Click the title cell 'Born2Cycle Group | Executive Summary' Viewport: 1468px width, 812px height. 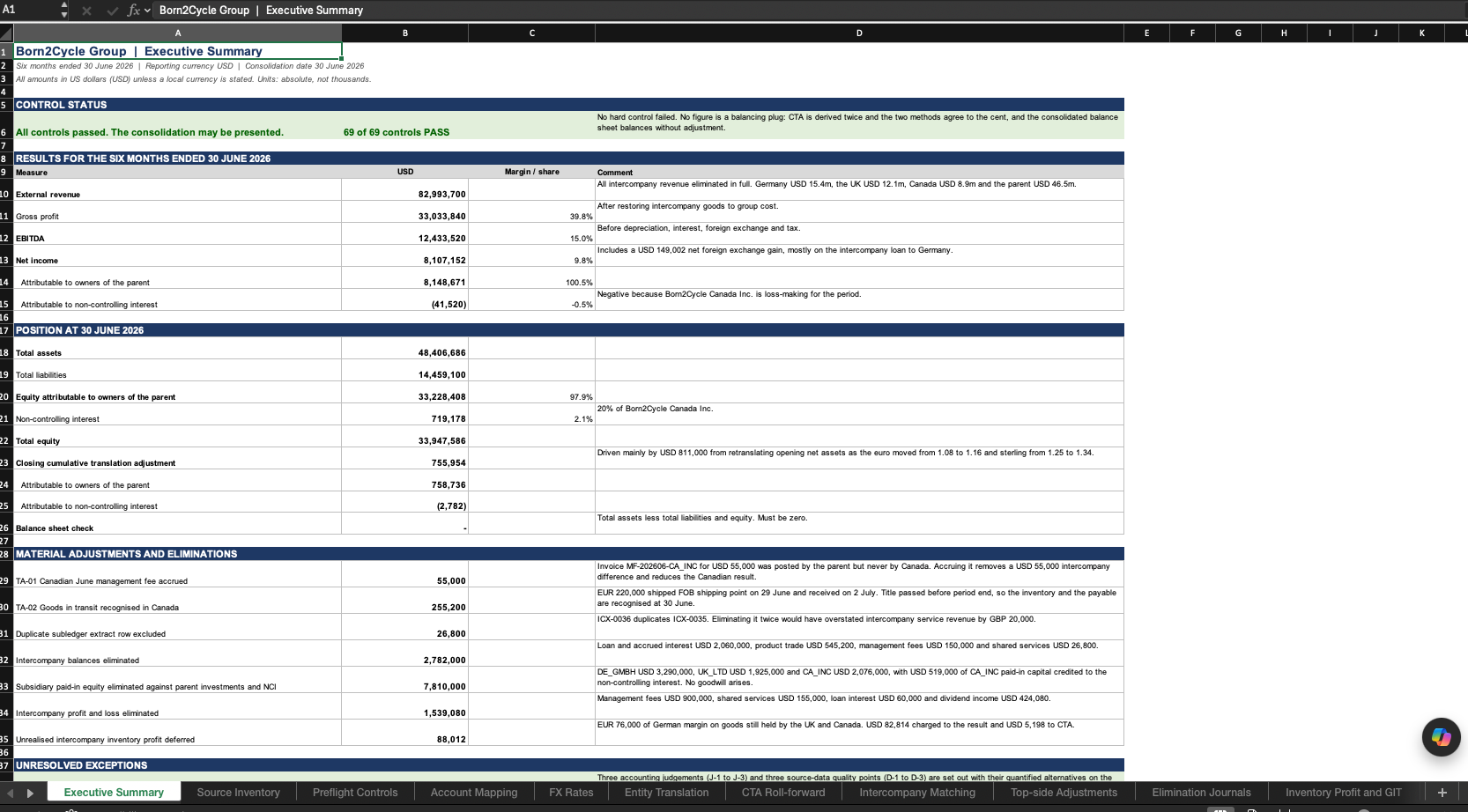click(x=178, y=51)
